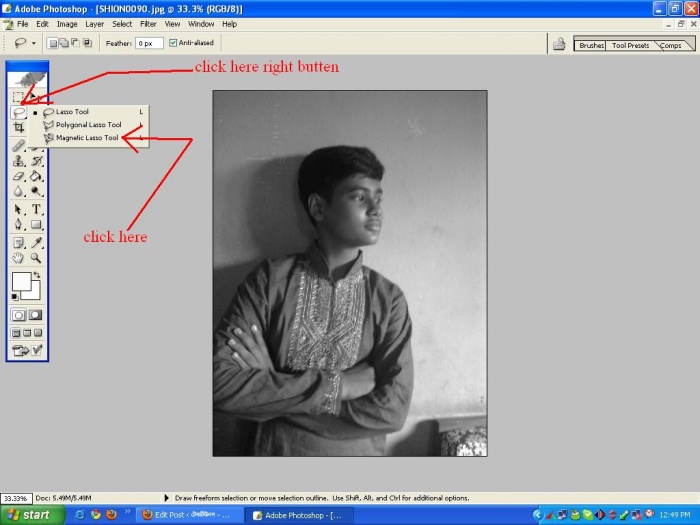Image resolution: width=700 pixels, height=525 pixels.
Task: Open the tool preset picker dropdown arrow
Action: click(x=34, y=43)
